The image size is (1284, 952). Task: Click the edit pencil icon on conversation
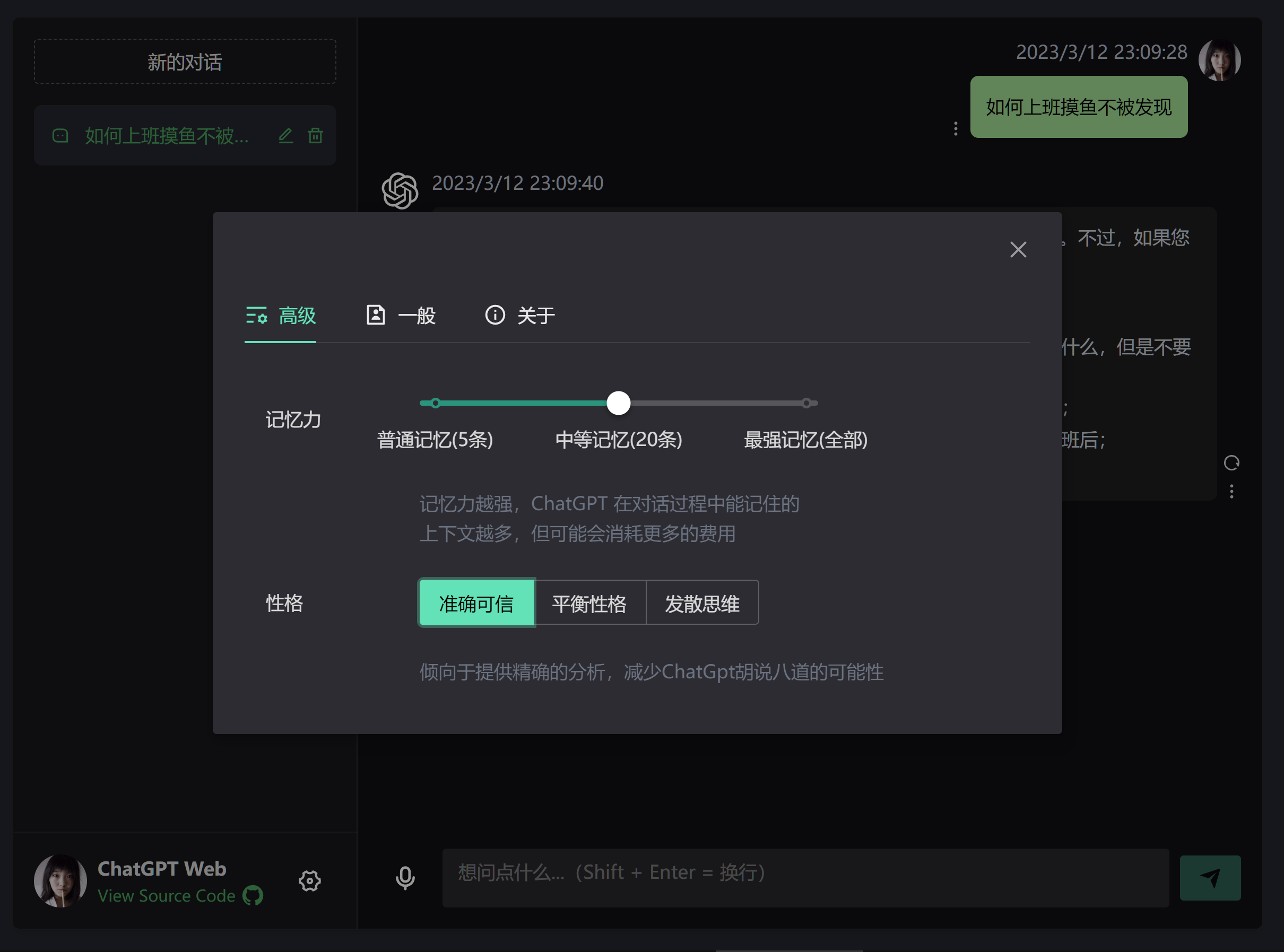(285, 136)
